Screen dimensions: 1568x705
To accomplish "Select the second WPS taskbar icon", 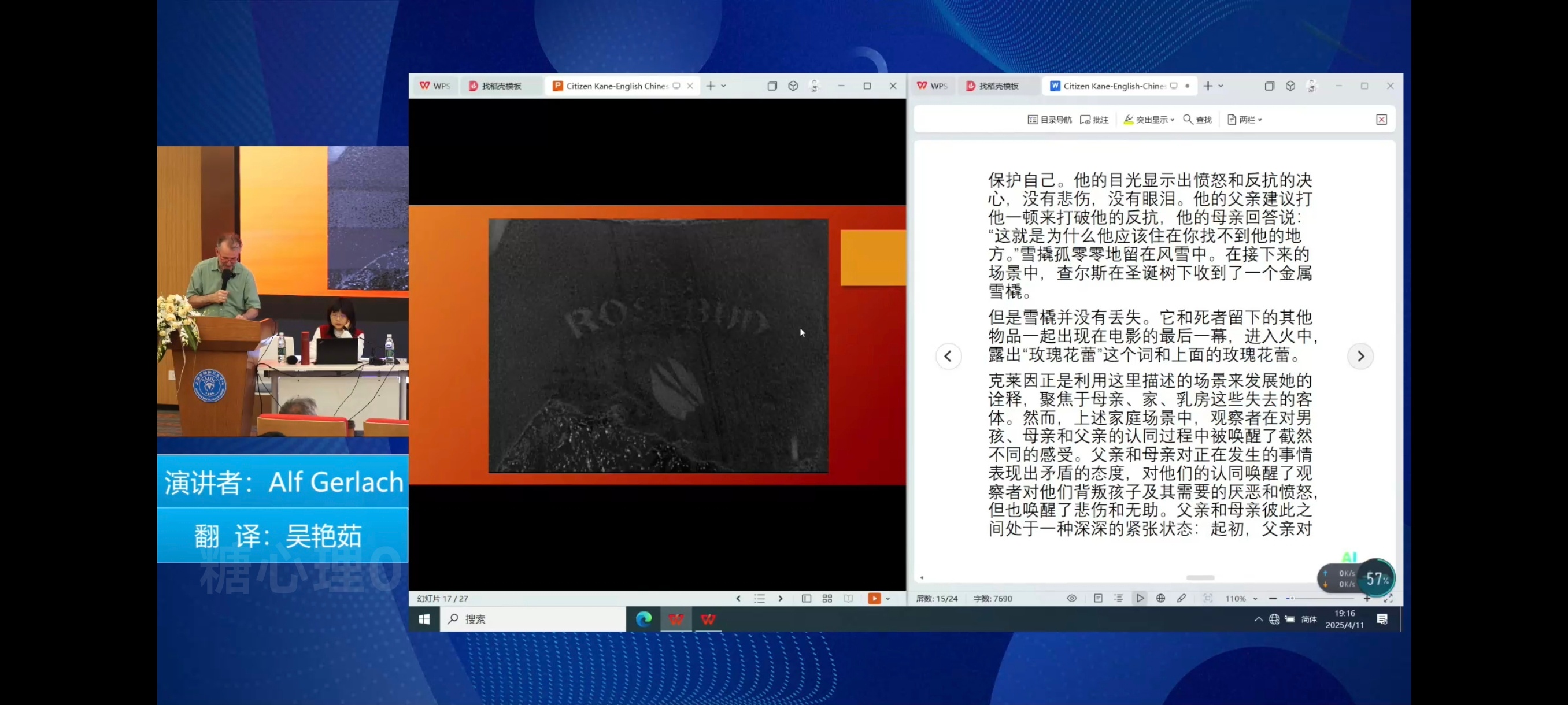I will coord(708,619).
